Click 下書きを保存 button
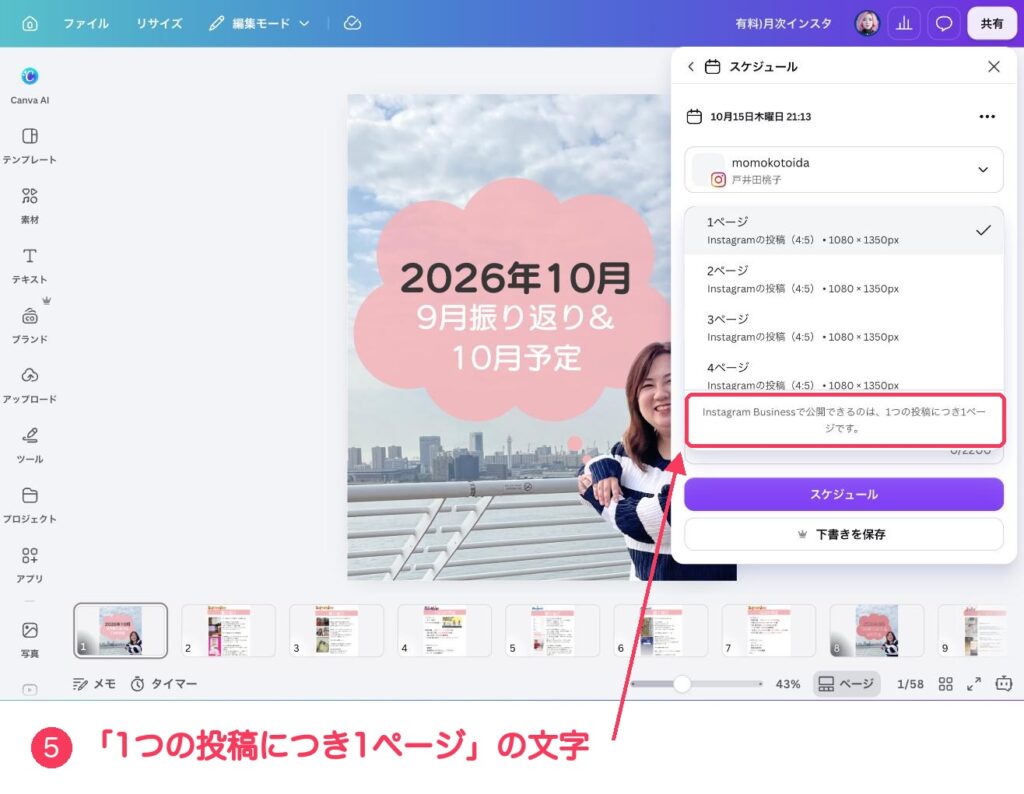Viewport: 1024px width, 794px height. (844, 534)
